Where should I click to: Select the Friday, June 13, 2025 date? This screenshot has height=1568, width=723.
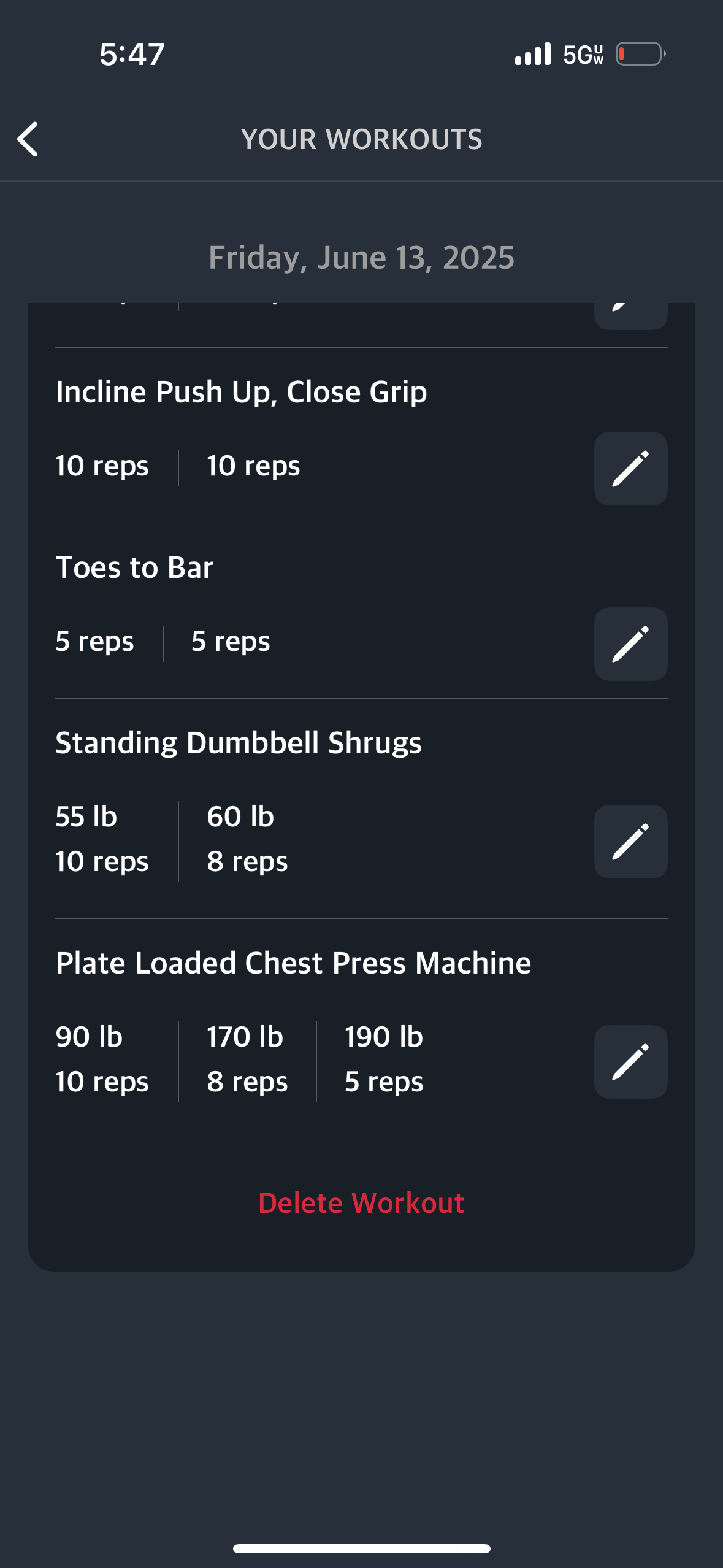point(361,258)
